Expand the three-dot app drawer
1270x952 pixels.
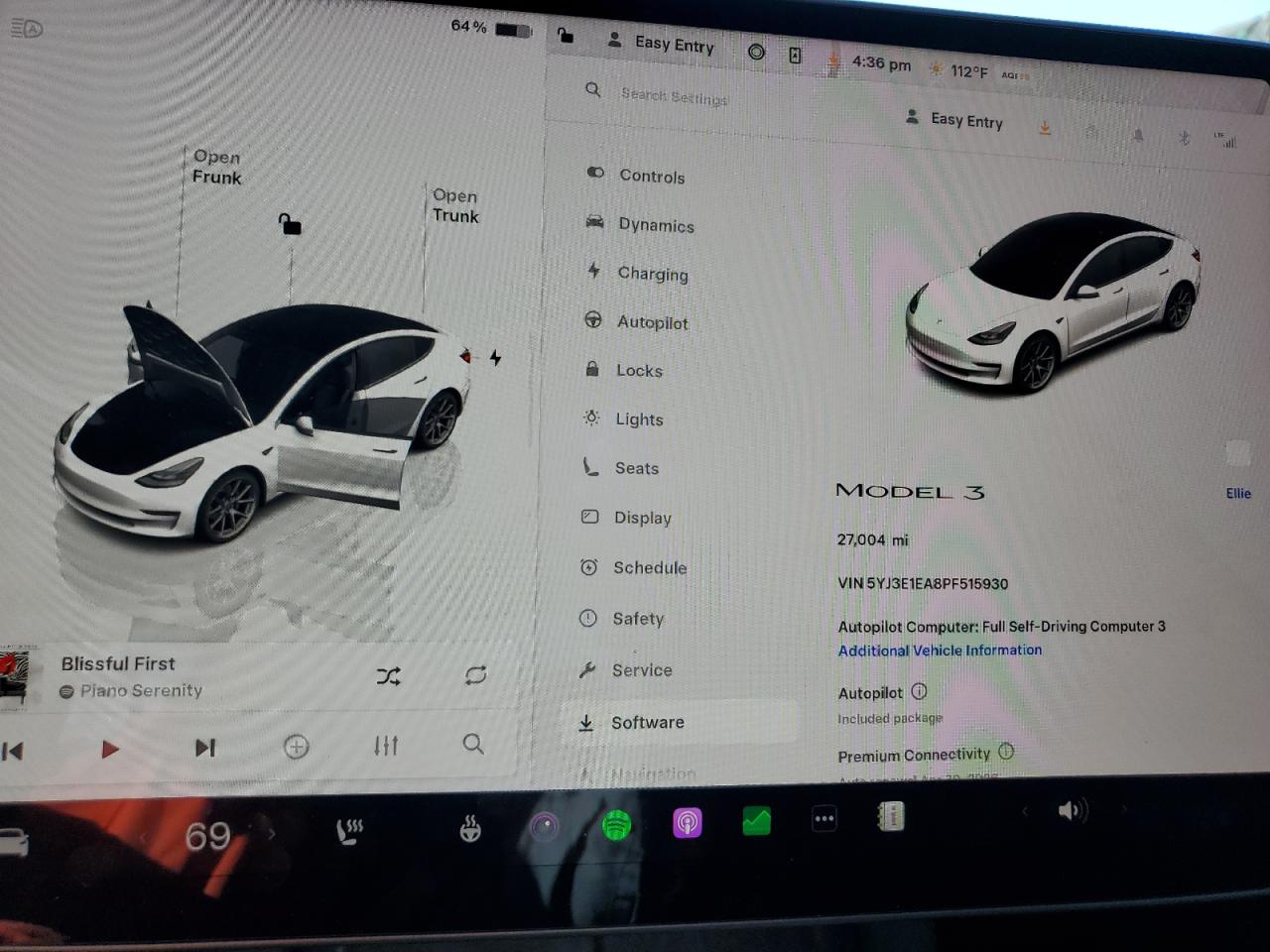tap(824, 819)
